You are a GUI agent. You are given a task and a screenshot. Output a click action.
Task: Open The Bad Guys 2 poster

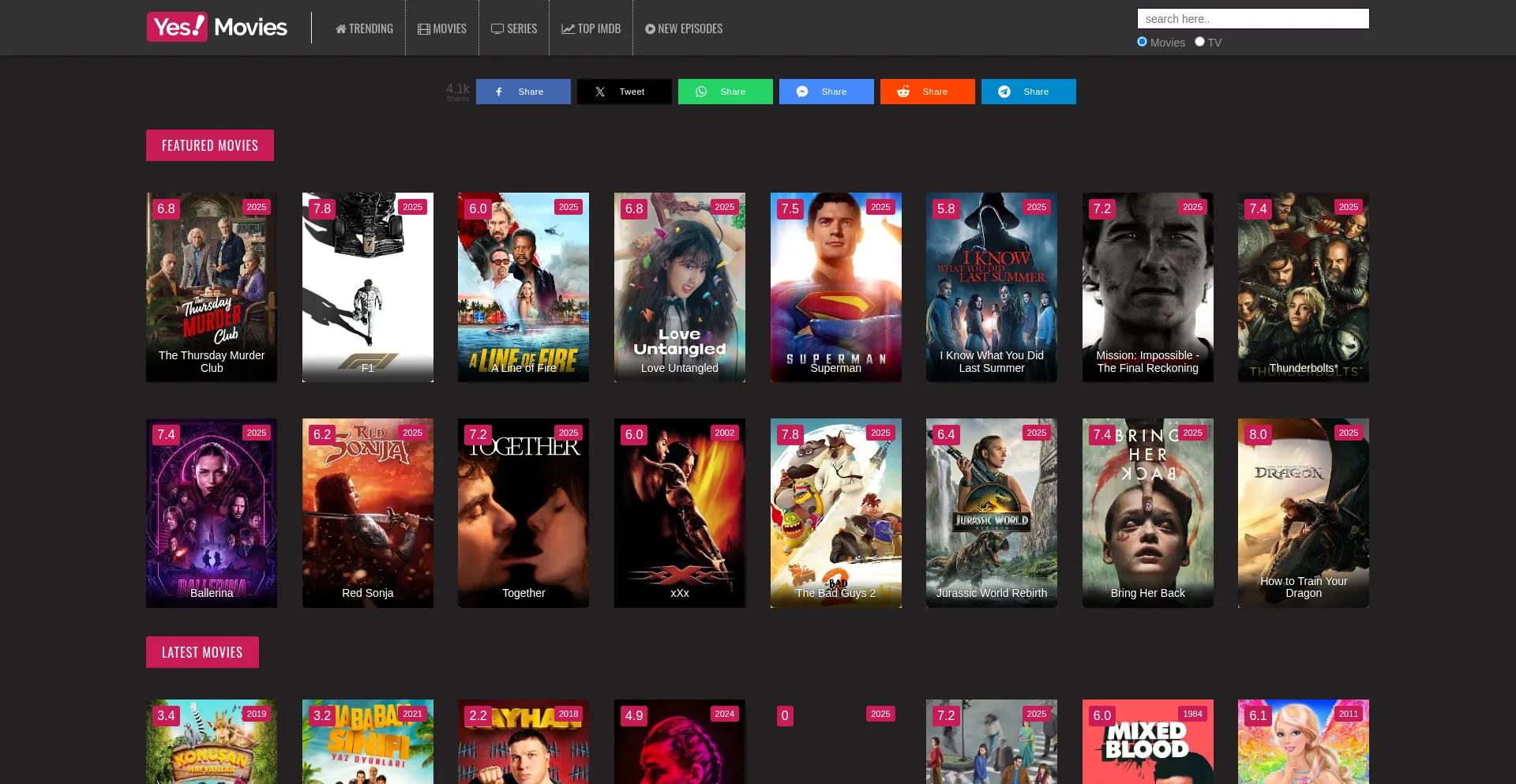836,513
